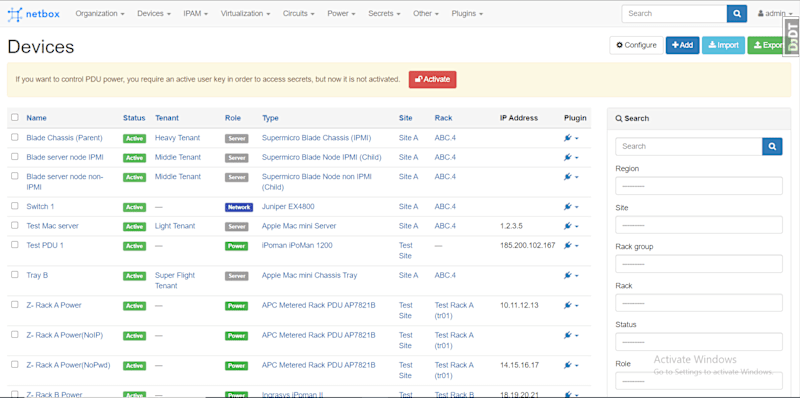
Task: Open plugin icon for Tray B
Action: 567,276
